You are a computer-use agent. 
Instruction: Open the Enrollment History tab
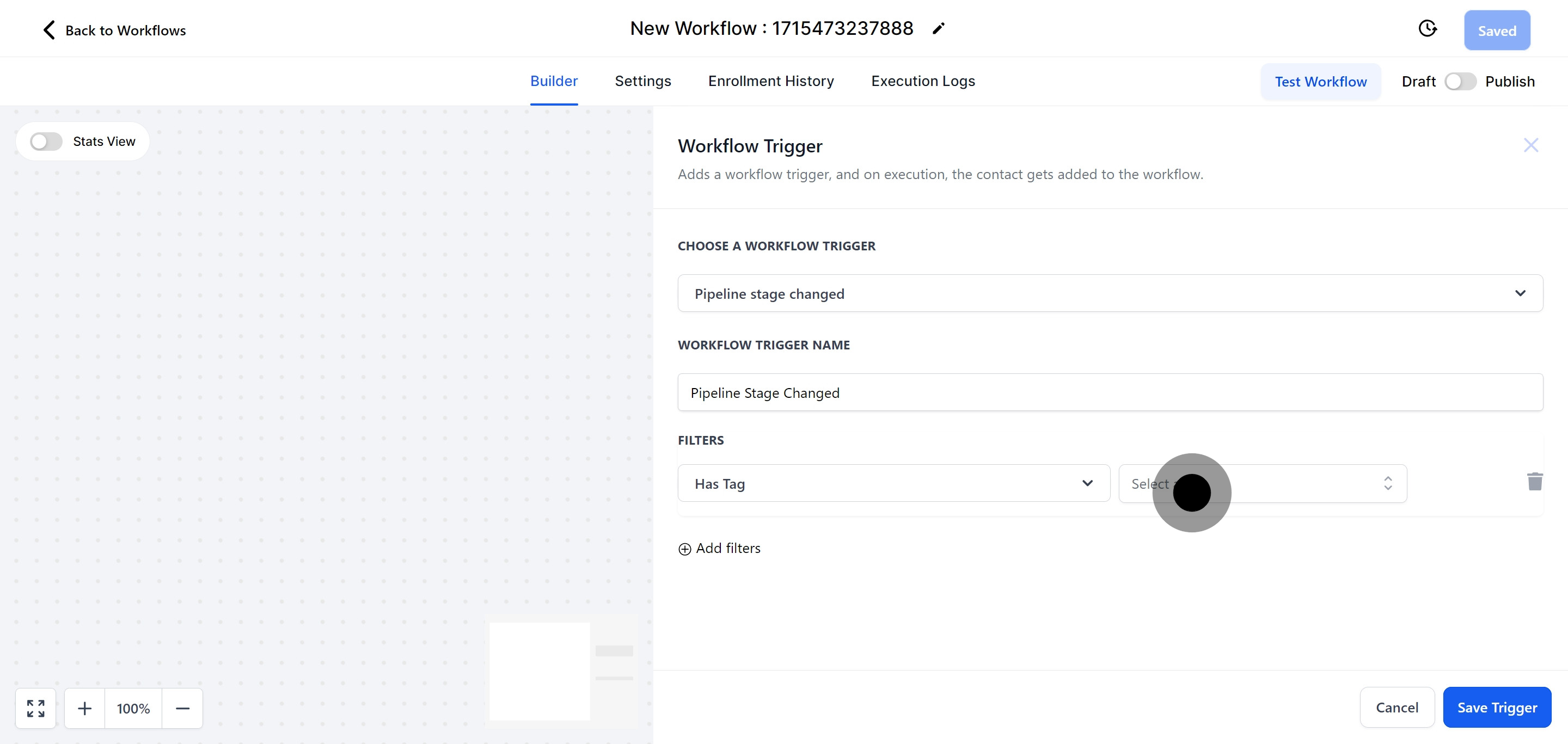(770, 82)
